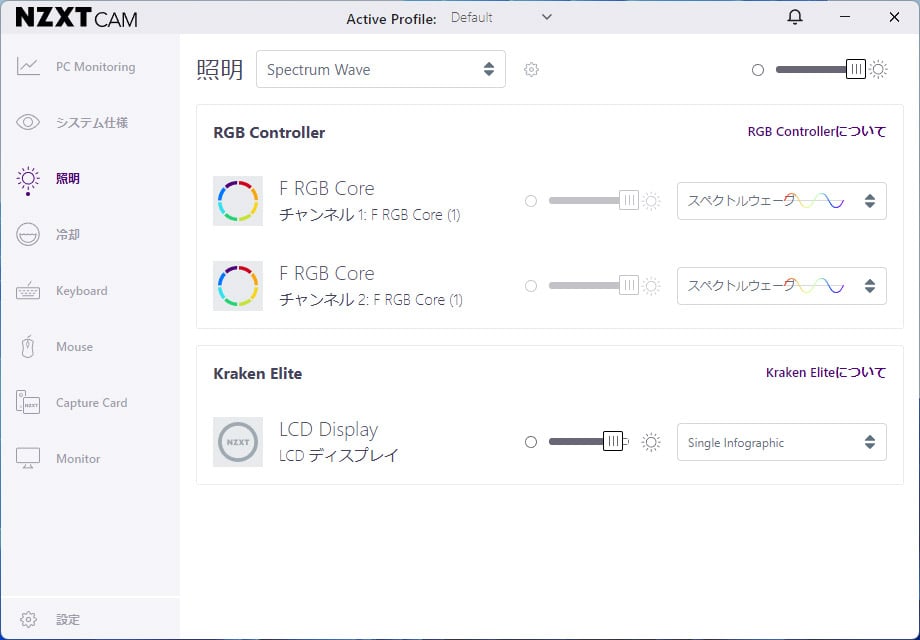This screenshot has width=920, height=640.
Task: Expand the Active Profile Default dropdown
Action: [501, 18]
